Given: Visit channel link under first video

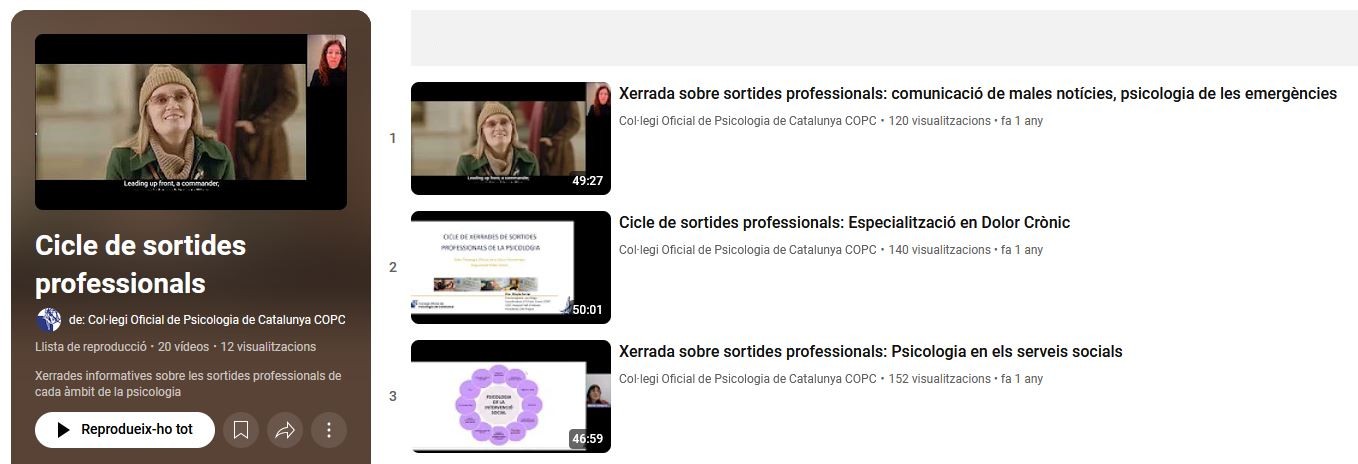Looking at the screenshot, I should coord(748,121).
